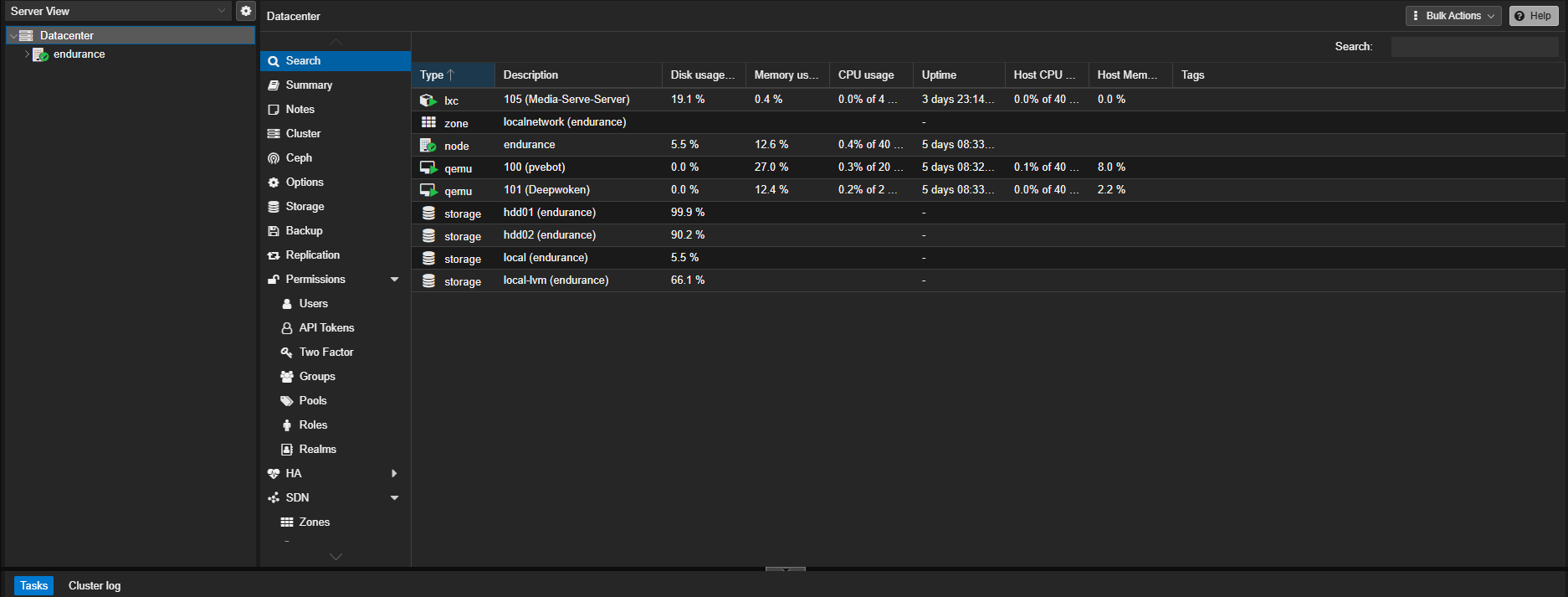
Task: Click the Notes sticky note icon
Action: click(x=274, y=110)
